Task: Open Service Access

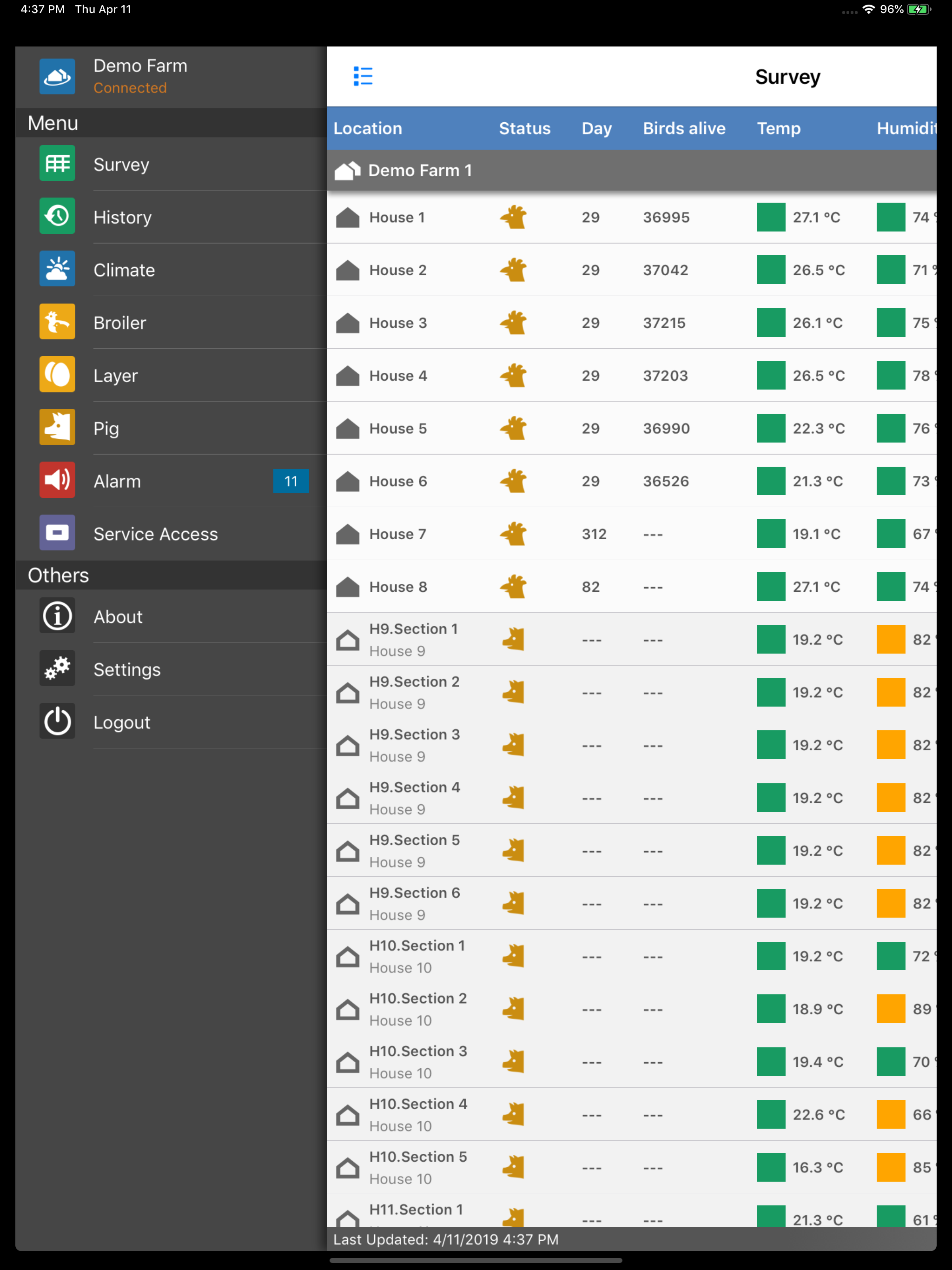Action: click(x=171, y=534)
